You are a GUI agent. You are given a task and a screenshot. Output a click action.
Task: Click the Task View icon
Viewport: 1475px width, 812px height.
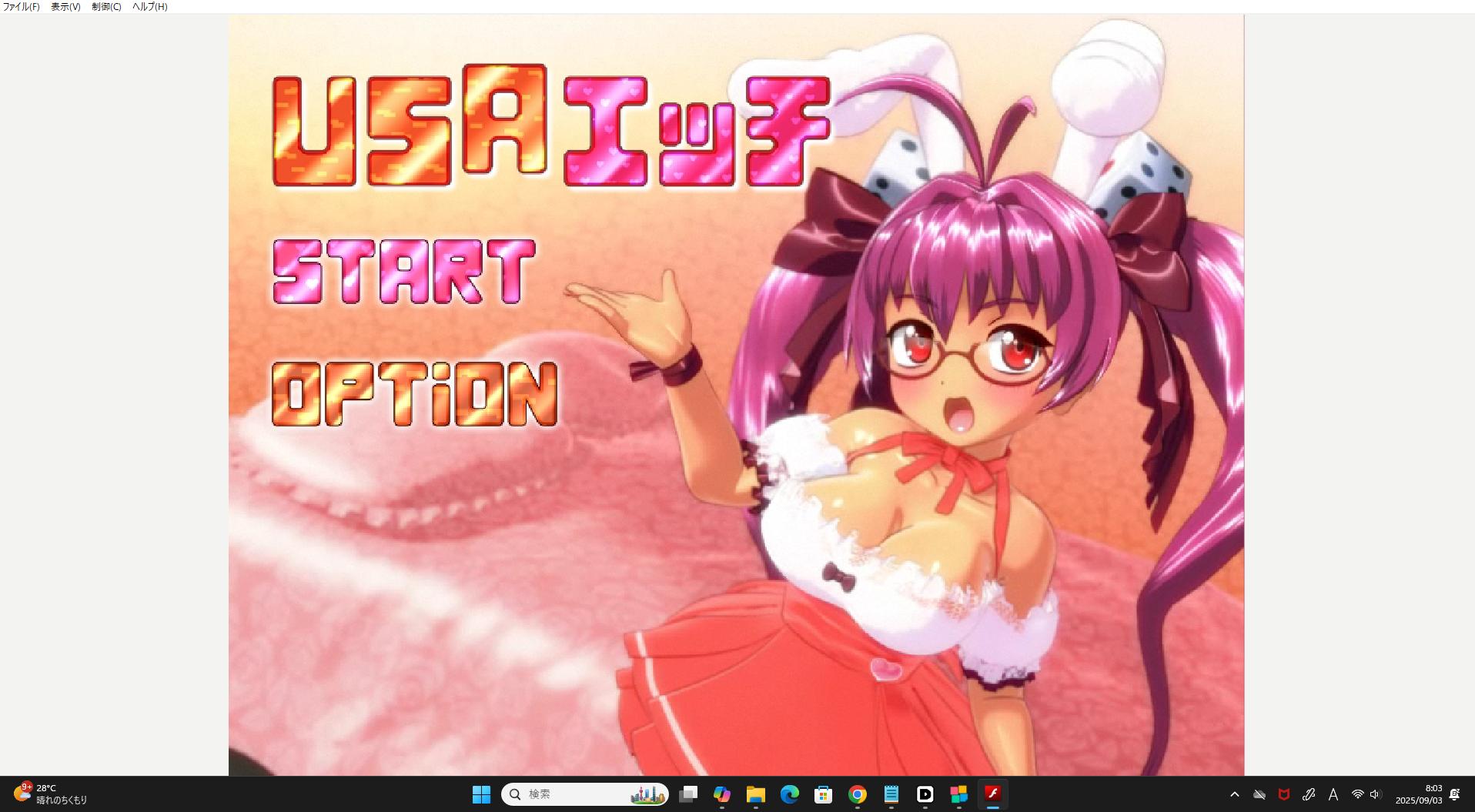(687, 794)
